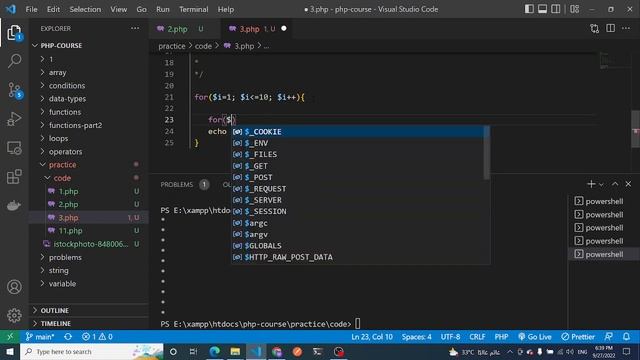
Task: Click the feedback icon in status bar
Action: tap(609, 337)
